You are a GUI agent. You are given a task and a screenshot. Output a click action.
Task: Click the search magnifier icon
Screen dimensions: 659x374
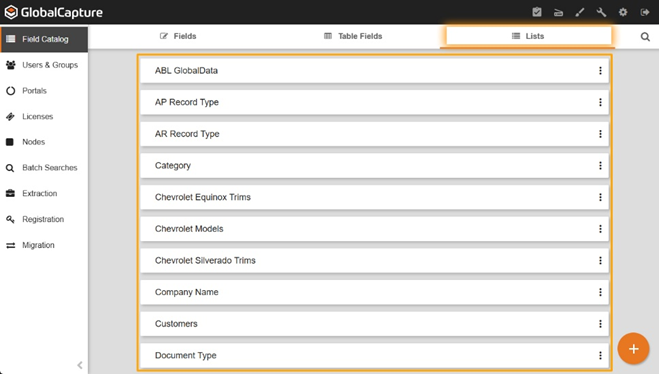645,37
